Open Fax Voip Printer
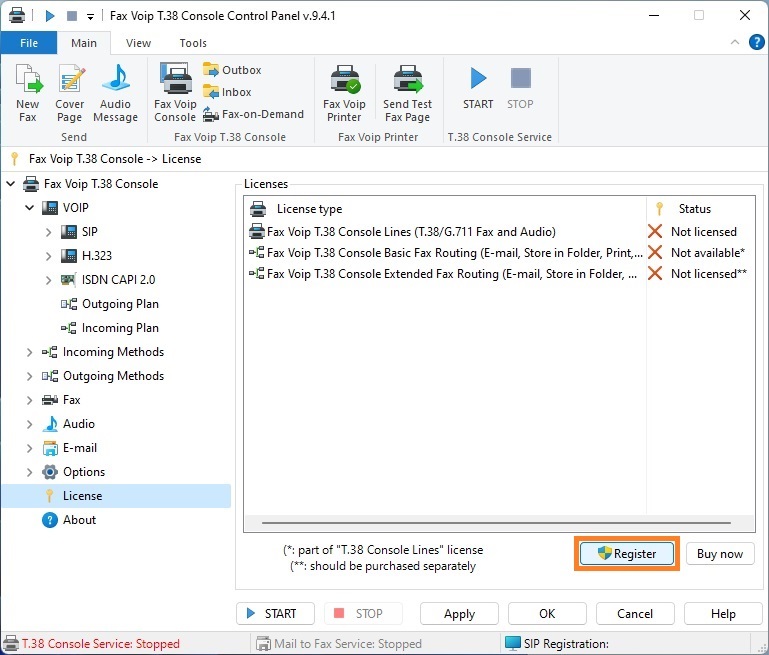Image resolution: width=769 pixels, height=655 pixels. [x=344, y=93]
